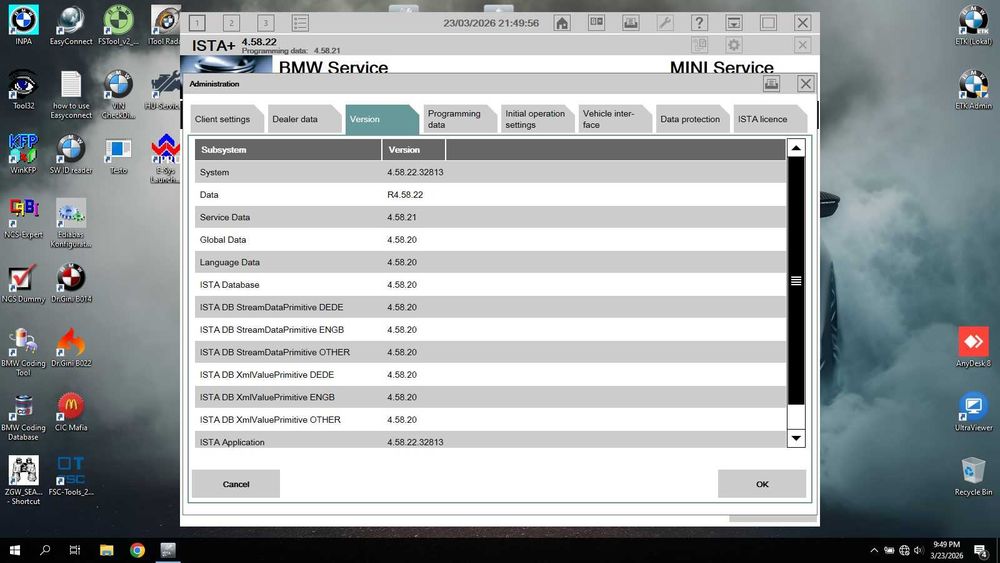Open the ETK Admin desktop icon
The image size is (1000, 563).
973,89
